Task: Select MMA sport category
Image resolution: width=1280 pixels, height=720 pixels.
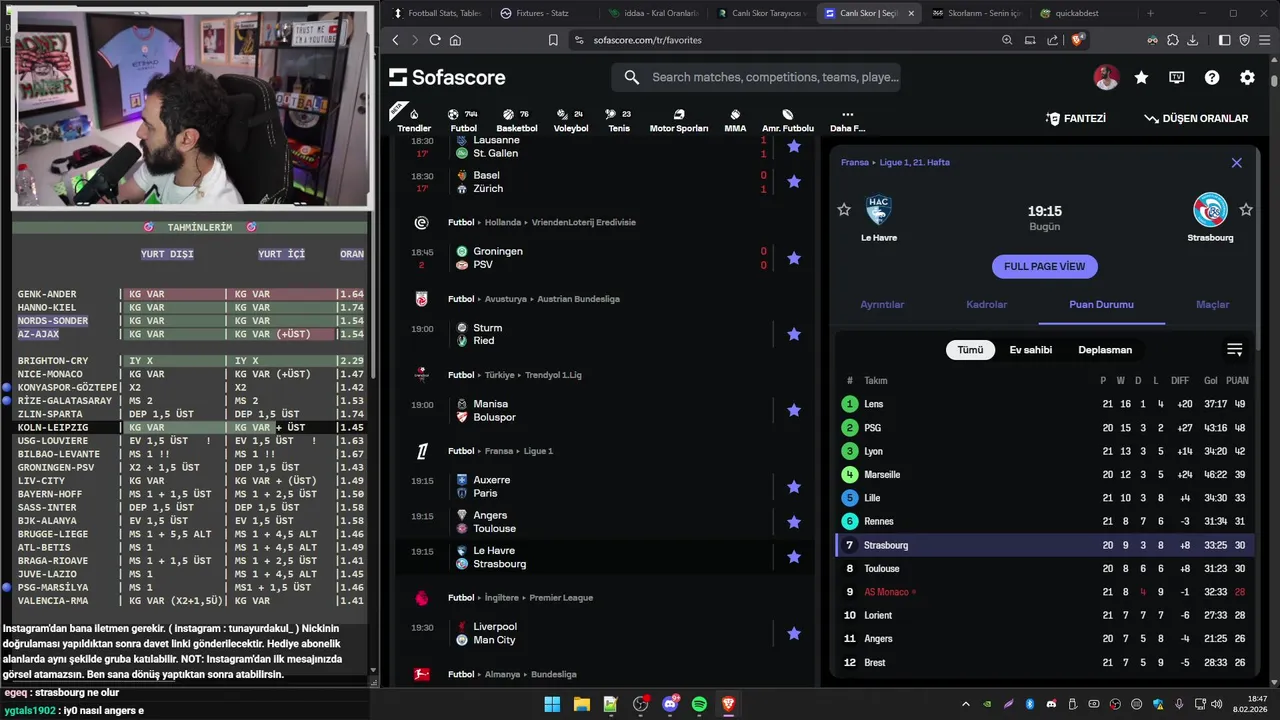Action: [735, 120]
